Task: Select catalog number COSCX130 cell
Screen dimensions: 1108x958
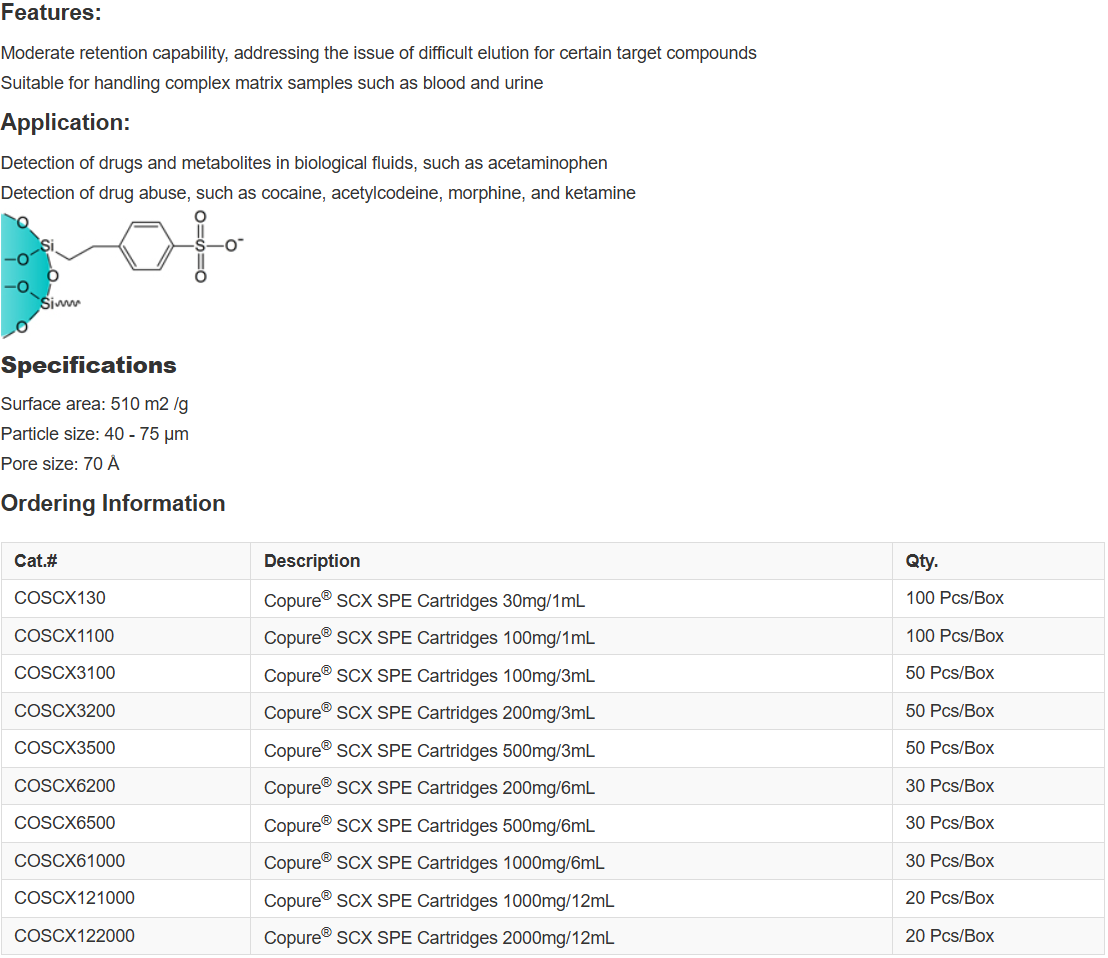Action: 60,598
